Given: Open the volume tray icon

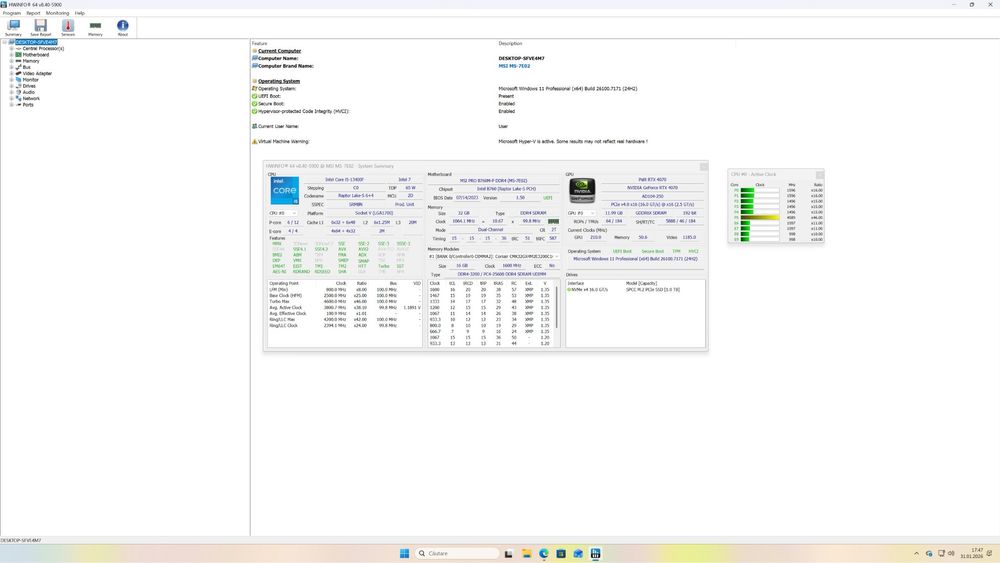Looking at the screenshot, I should [951, 553].
